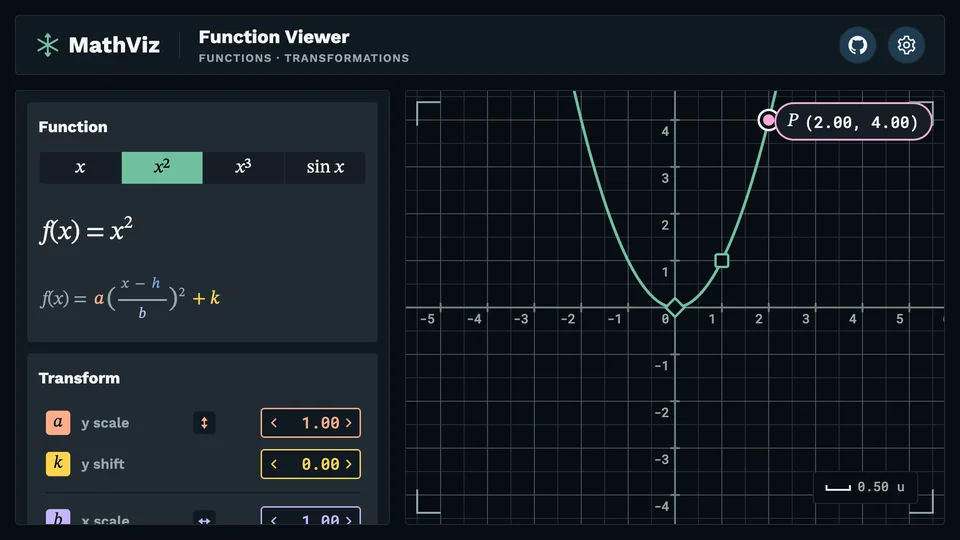Click the y-axis label -4
960x540 pixels.
[x=662, y=506]
